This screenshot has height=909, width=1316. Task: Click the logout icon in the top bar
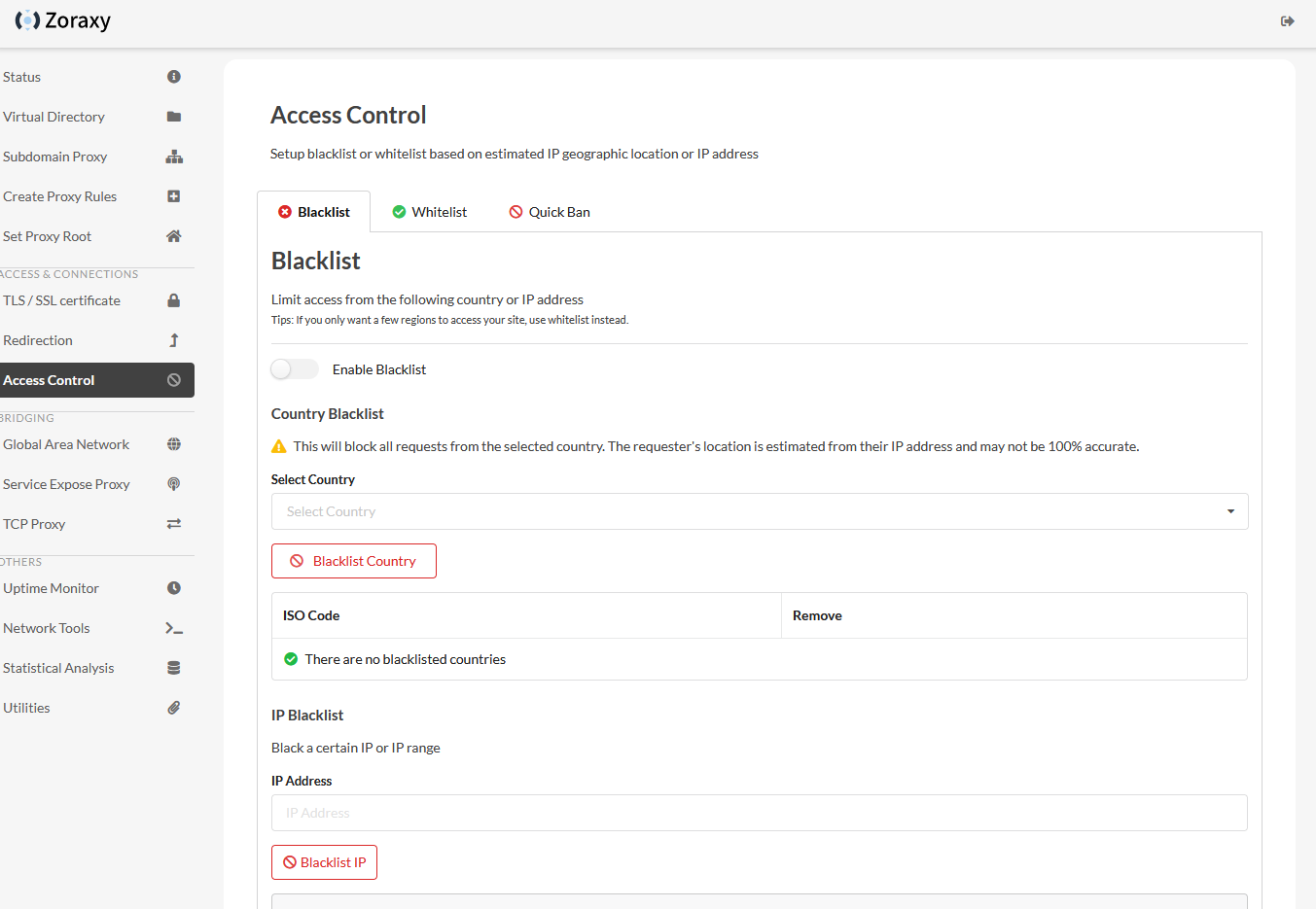pos(1287,21)
